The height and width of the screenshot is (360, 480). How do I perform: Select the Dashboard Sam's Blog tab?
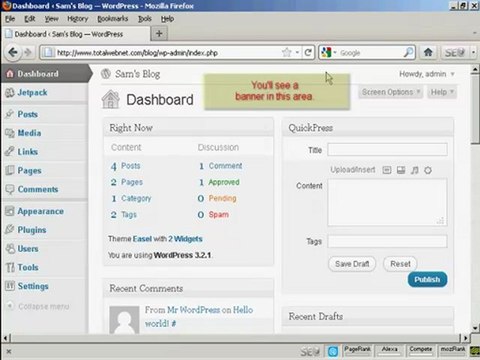pyautogui.click(x=76, y=34)
